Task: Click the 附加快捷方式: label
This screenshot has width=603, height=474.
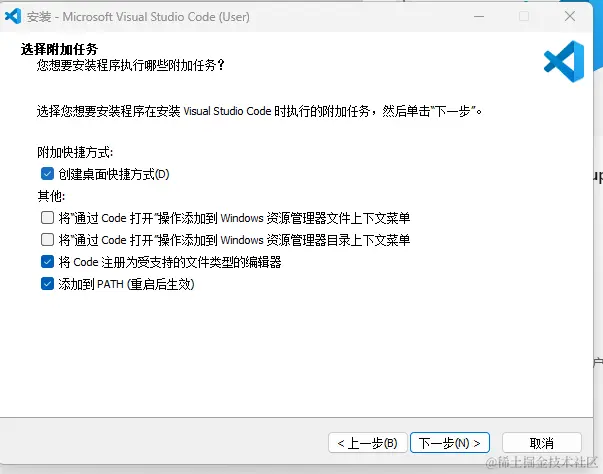Action: click(75, 152)
